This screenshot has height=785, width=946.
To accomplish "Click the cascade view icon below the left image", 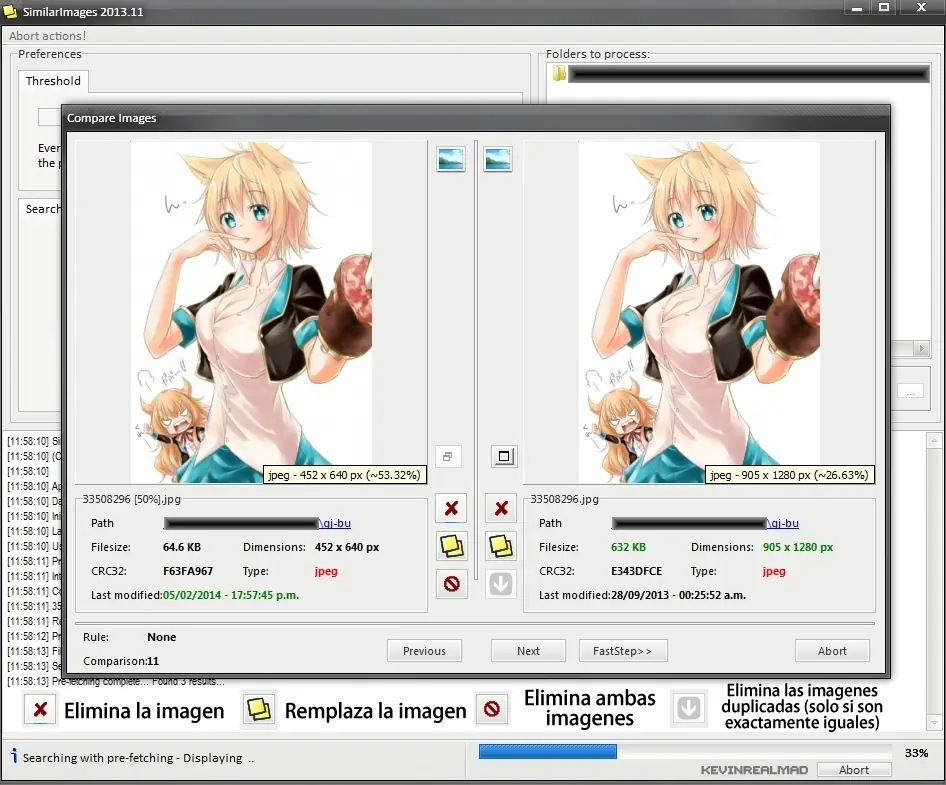I will pos(448,456).
